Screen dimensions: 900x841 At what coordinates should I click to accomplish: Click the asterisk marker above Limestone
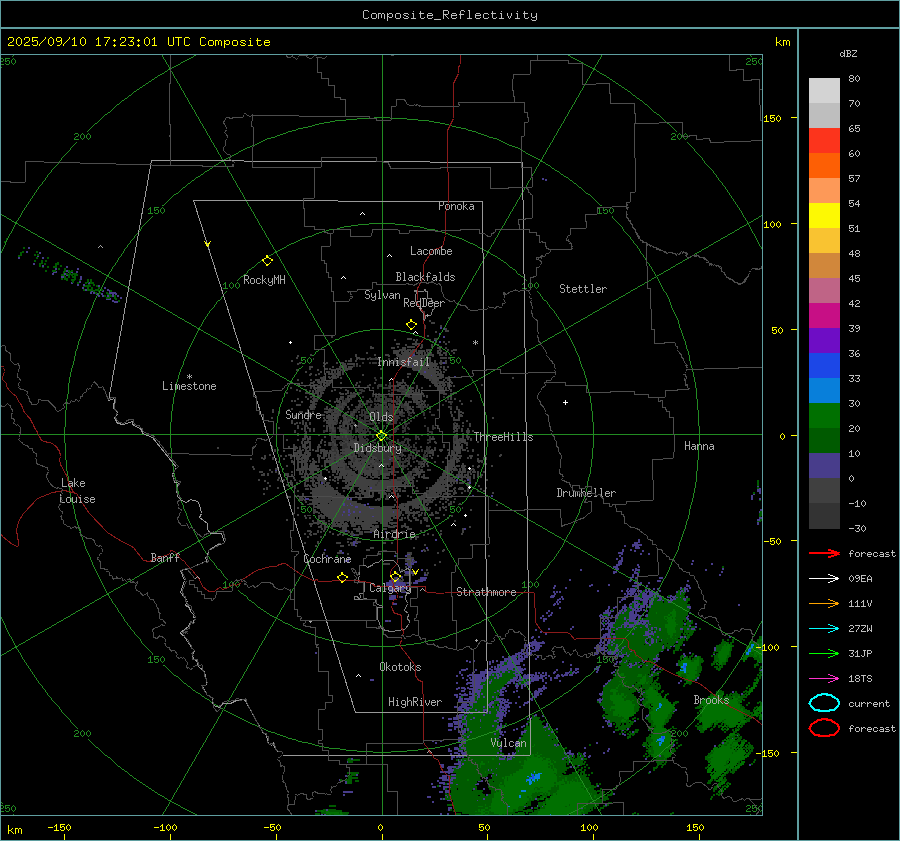pyautogui.click(x=189, y=377)
